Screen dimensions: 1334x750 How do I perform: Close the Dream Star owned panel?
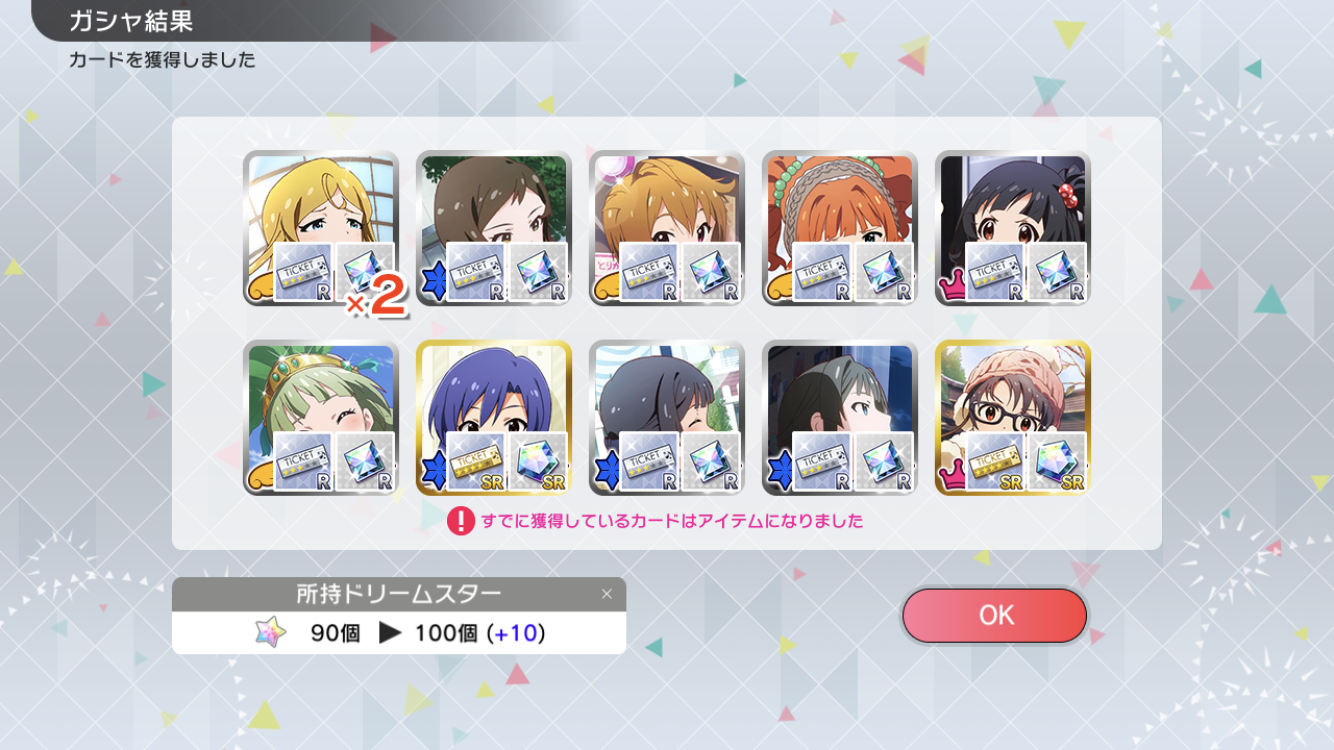click(606, 594)
